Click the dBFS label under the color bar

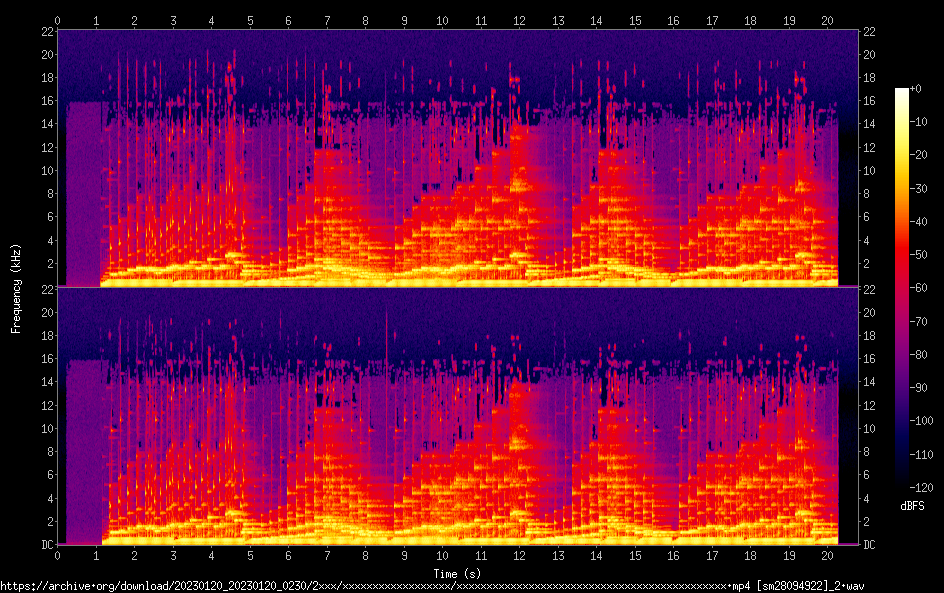(x=911, y=507)
